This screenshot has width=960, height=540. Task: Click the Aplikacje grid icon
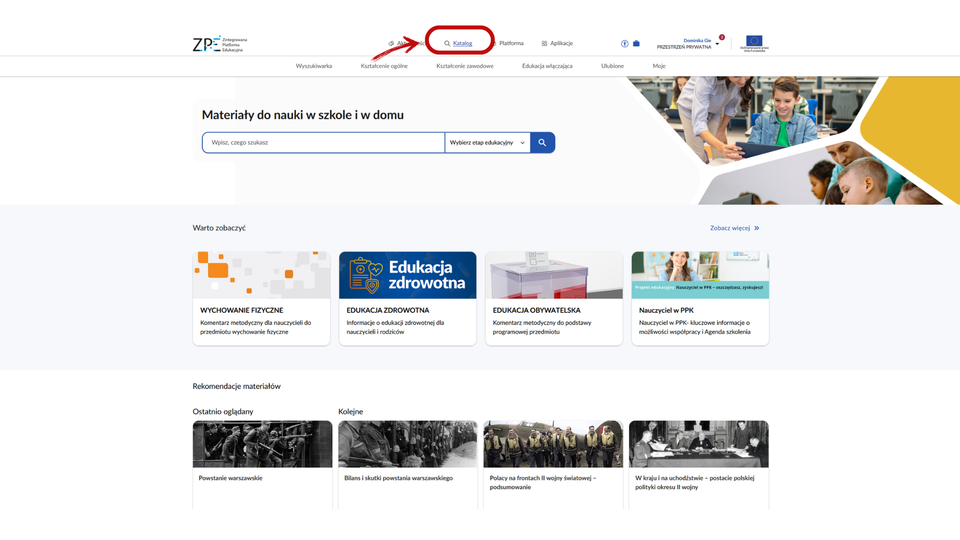(x=544, y=44)
